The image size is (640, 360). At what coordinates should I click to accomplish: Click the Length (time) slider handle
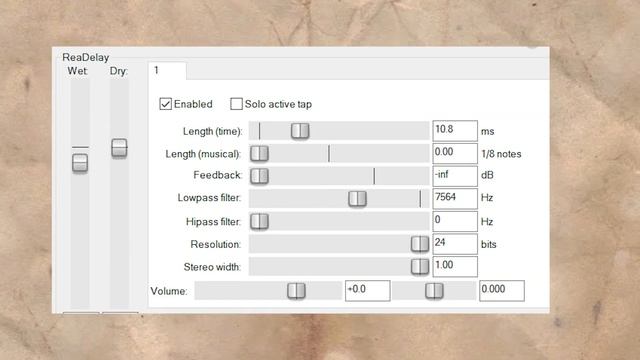pyautogui.click(x=300, y=131)
